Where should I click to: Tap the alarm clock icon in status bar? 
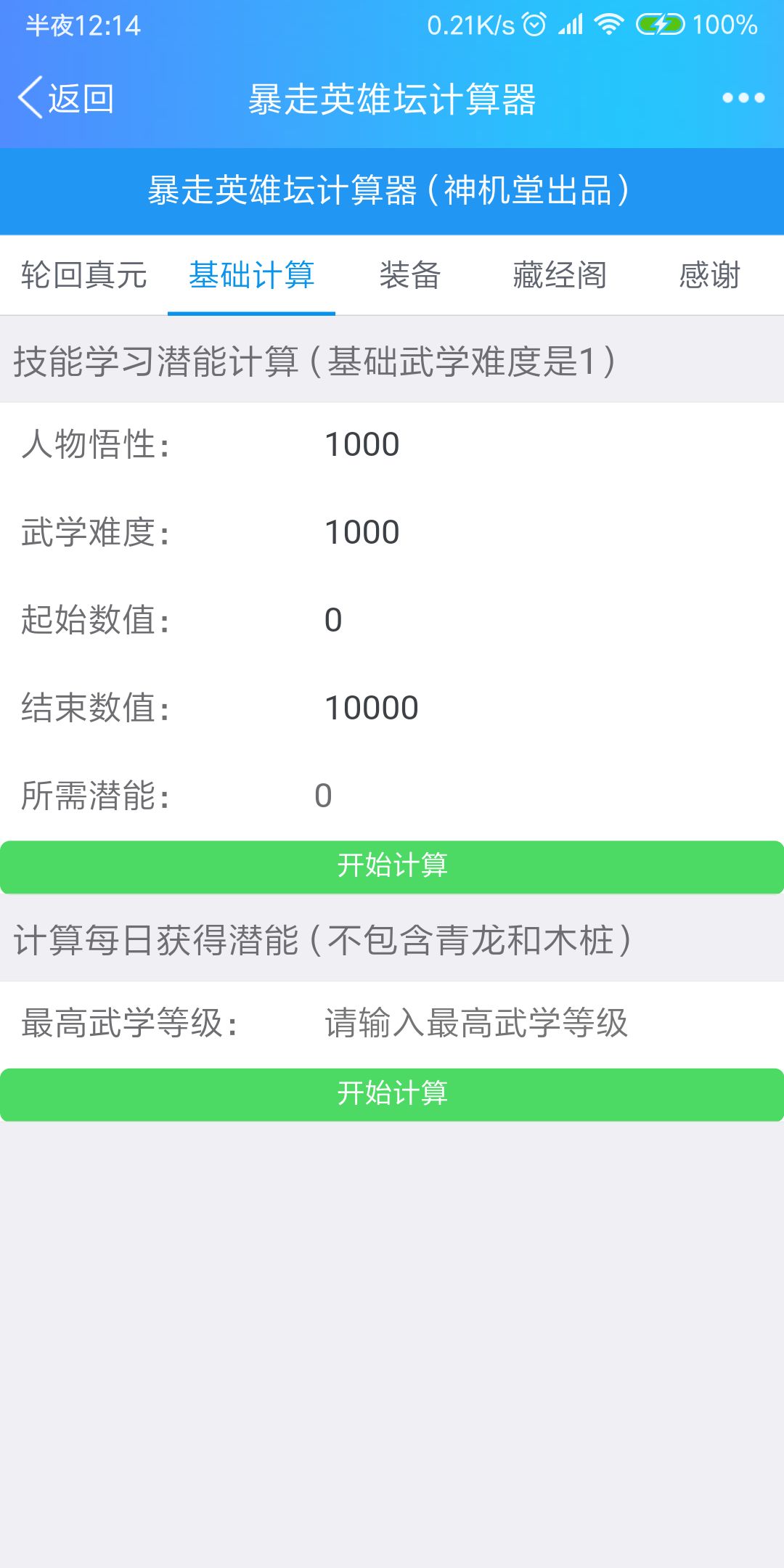(x=533, y=24)
